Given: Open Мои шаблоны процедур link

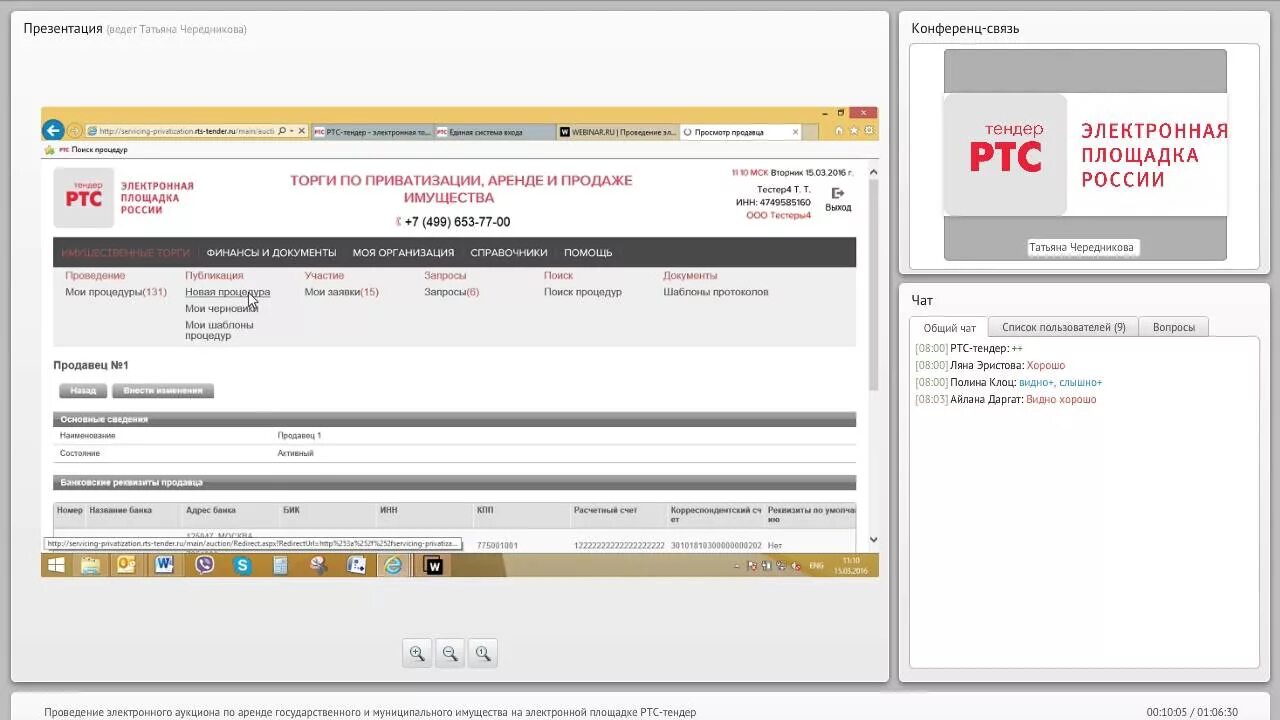Looking at the screenshot, I should (219, 330).
